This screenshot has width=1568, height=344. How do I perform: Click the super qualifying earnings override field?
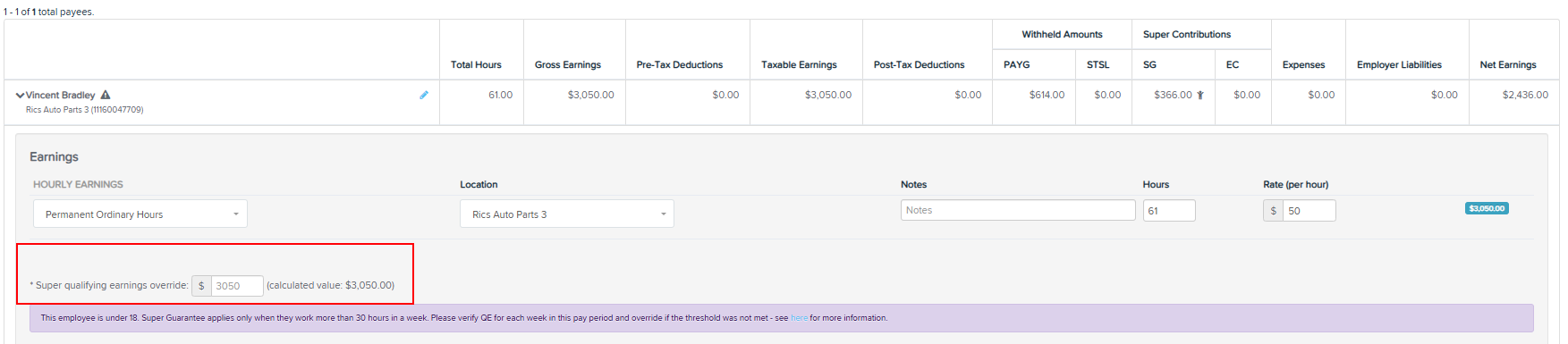pyautogui.click(x=237, y=286)
